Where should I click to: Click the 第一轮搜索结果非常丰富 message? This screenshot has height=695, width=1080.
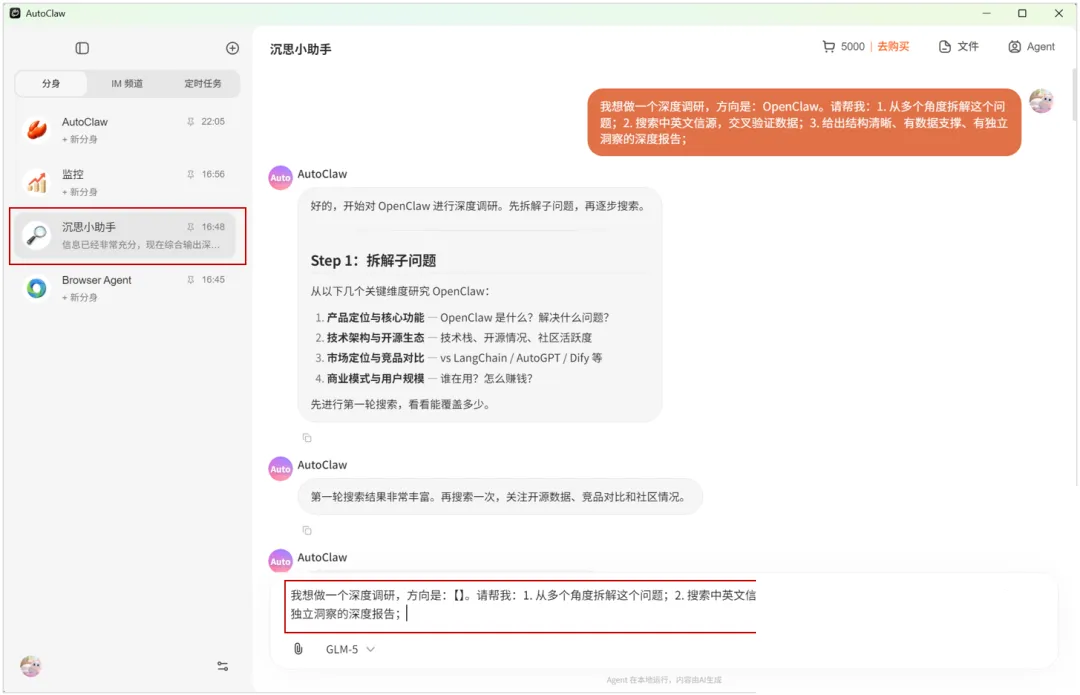(x=500, y=497)
